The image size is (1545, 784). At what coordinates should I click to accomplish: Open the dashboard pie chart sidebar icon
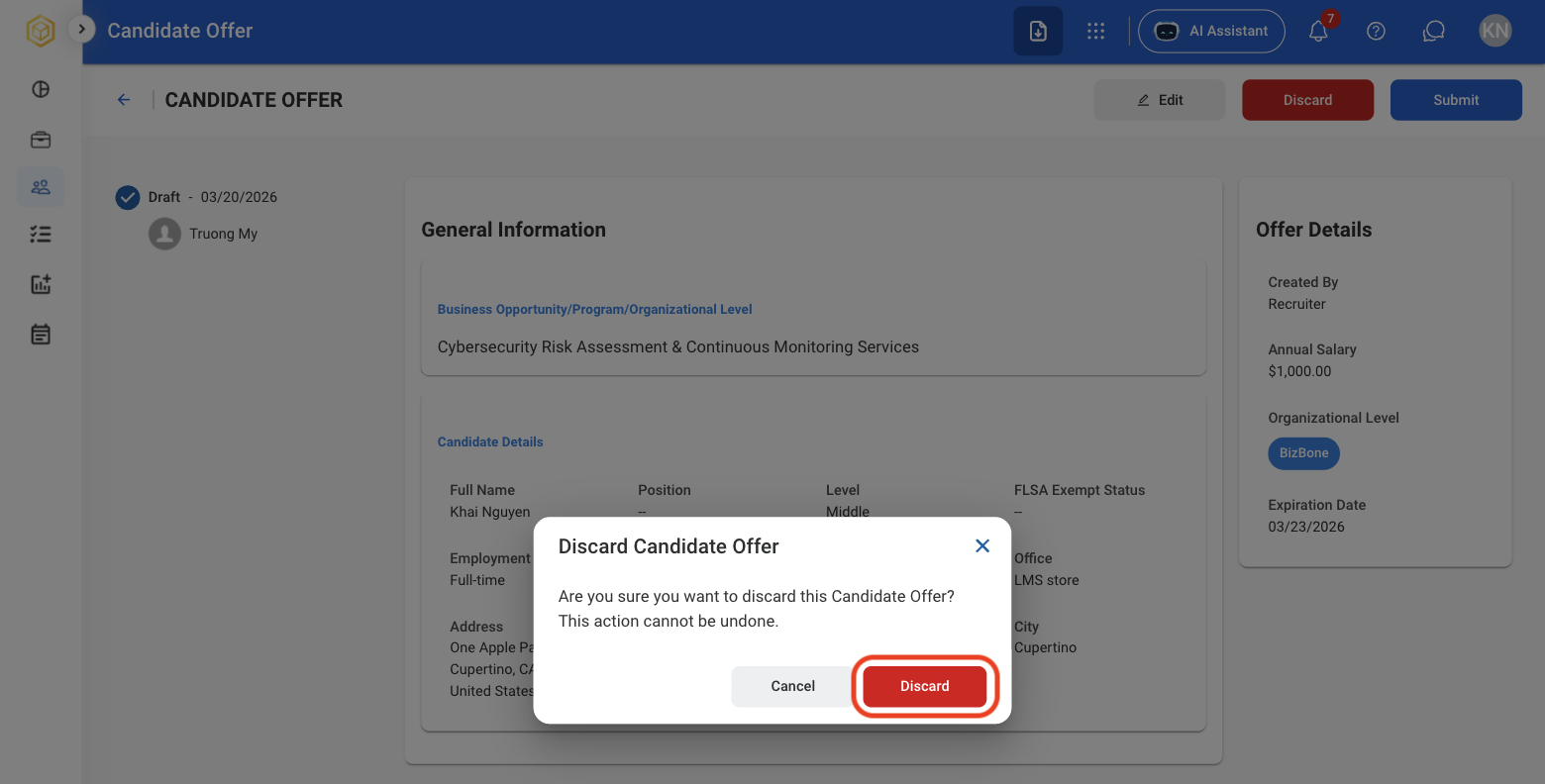click(x=41, y=89)
